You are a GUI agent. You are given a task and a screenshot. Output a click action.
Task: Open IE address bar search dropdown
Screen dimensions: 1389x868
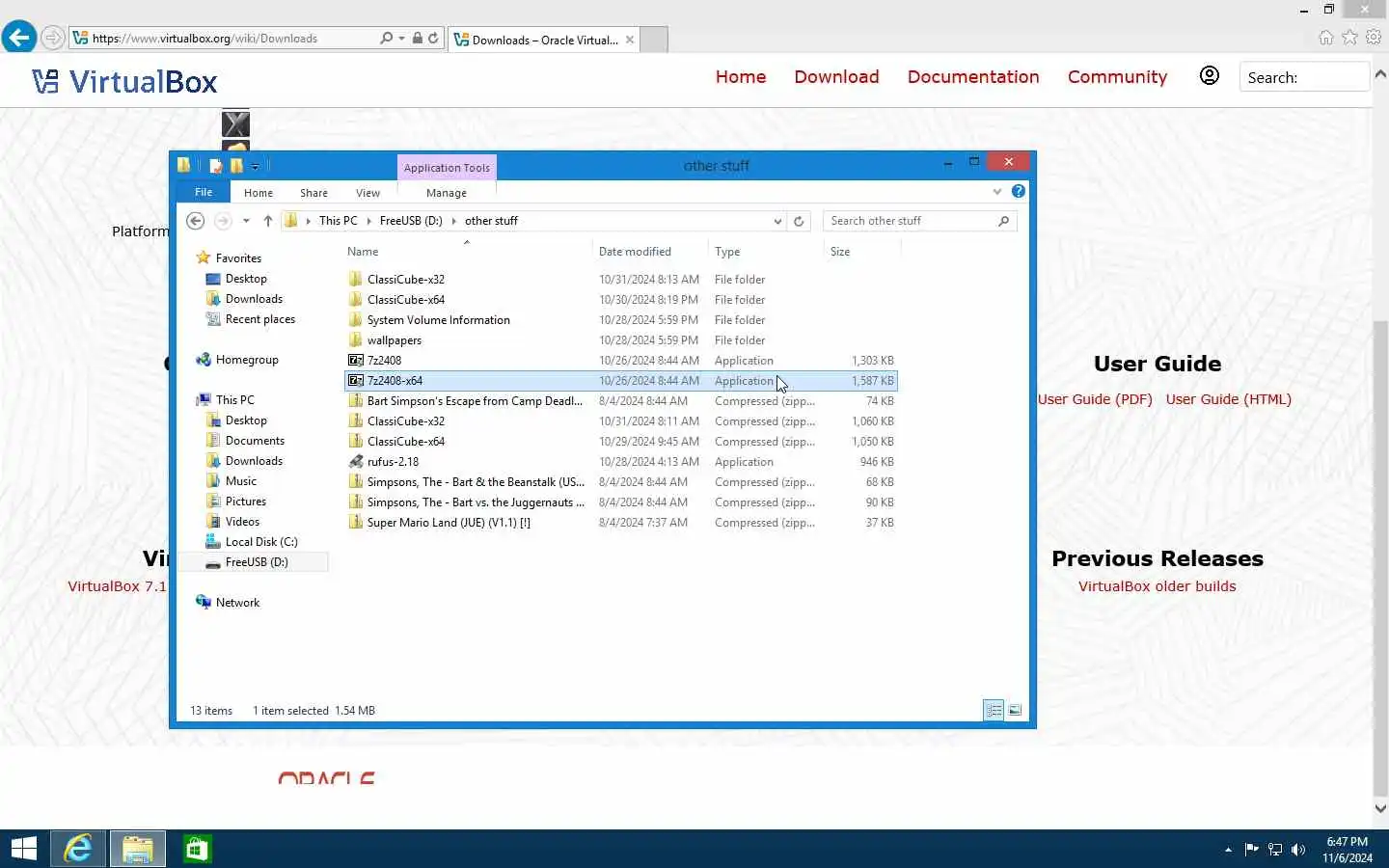(x=401, y=39)
